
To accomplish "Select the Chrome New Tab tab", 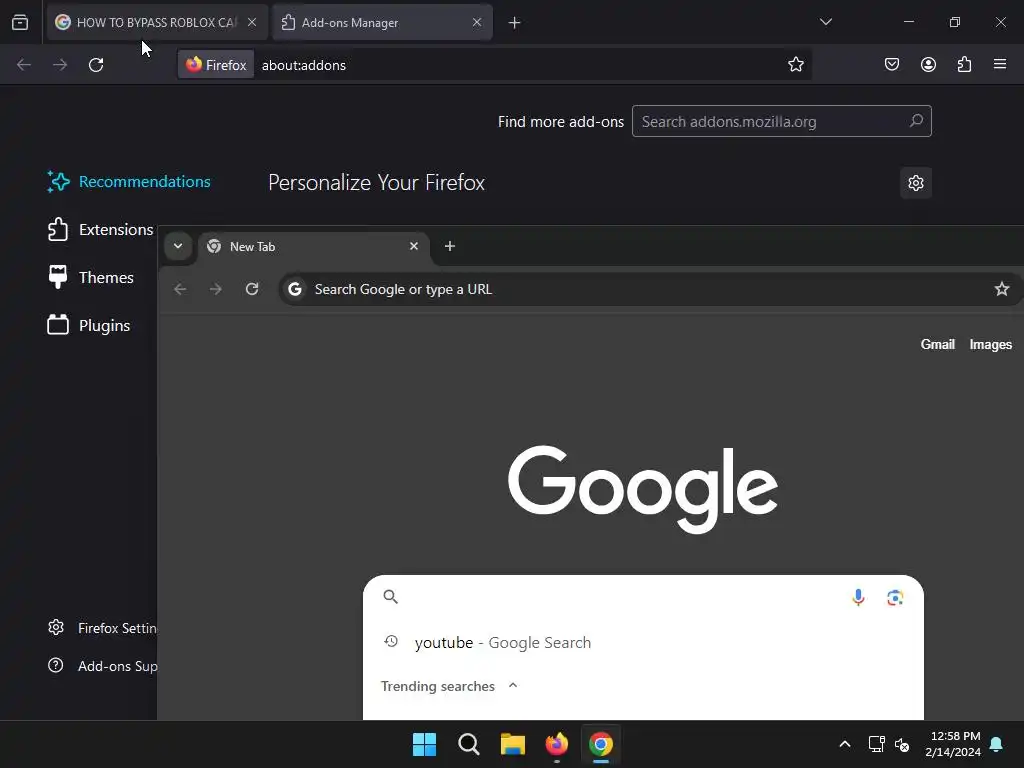I will [x=313, y=247].
